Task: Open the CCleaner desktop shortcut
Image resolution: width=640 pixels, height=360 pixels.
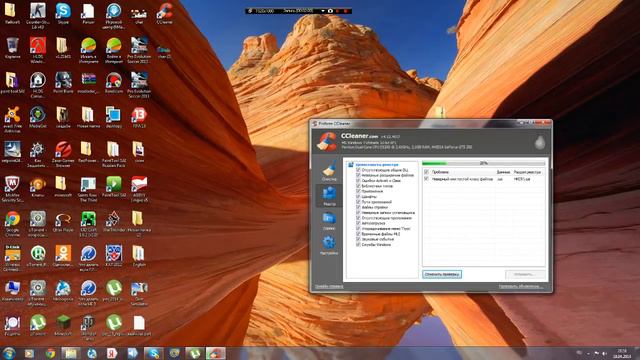Action: click(x=164, y=13)
